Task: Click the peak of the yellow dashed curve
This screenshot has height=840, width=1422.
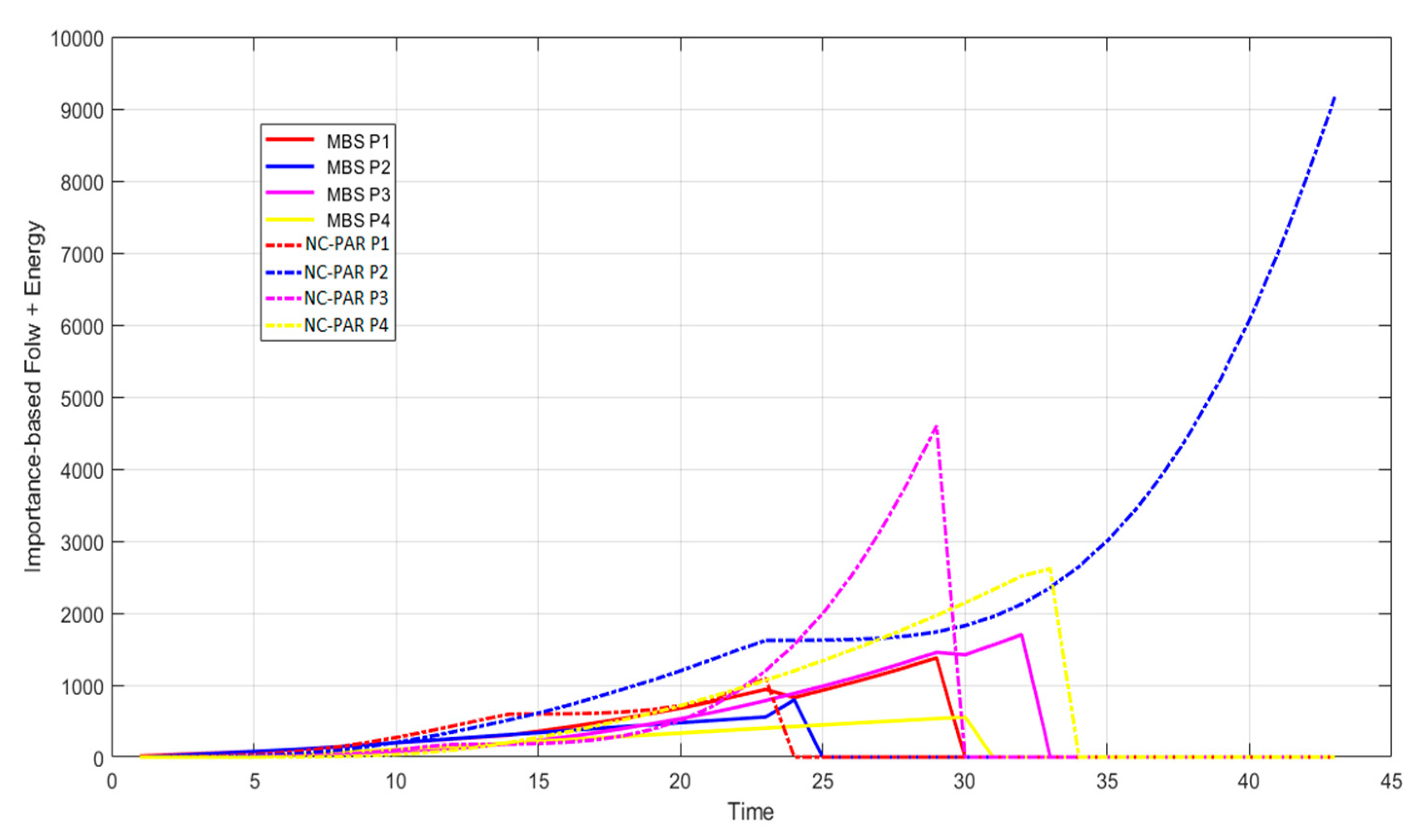Action: point(1049,568)
